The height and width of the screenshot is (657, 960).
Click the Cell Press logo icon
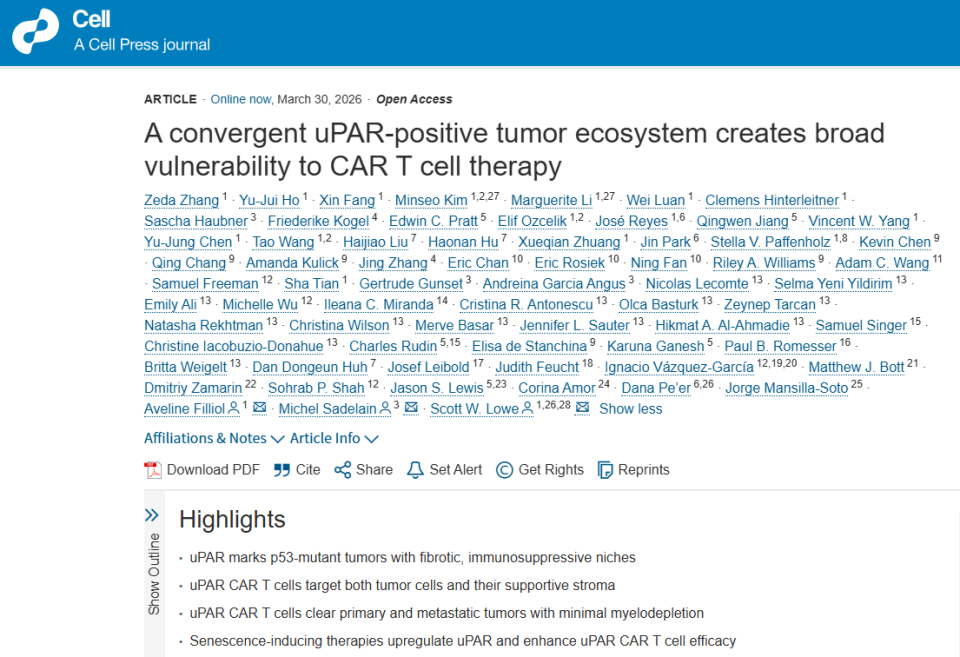point(36,31)
